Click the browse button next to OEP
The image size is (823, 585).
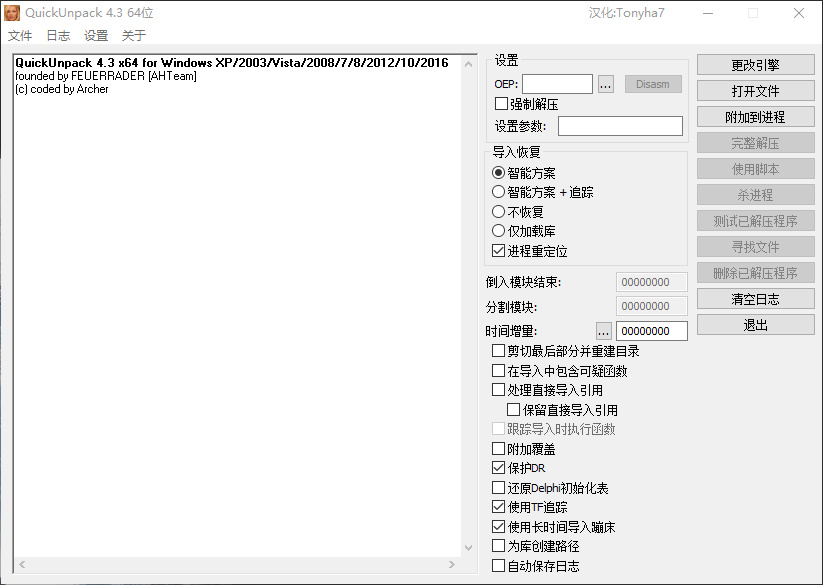click(606, 84)
